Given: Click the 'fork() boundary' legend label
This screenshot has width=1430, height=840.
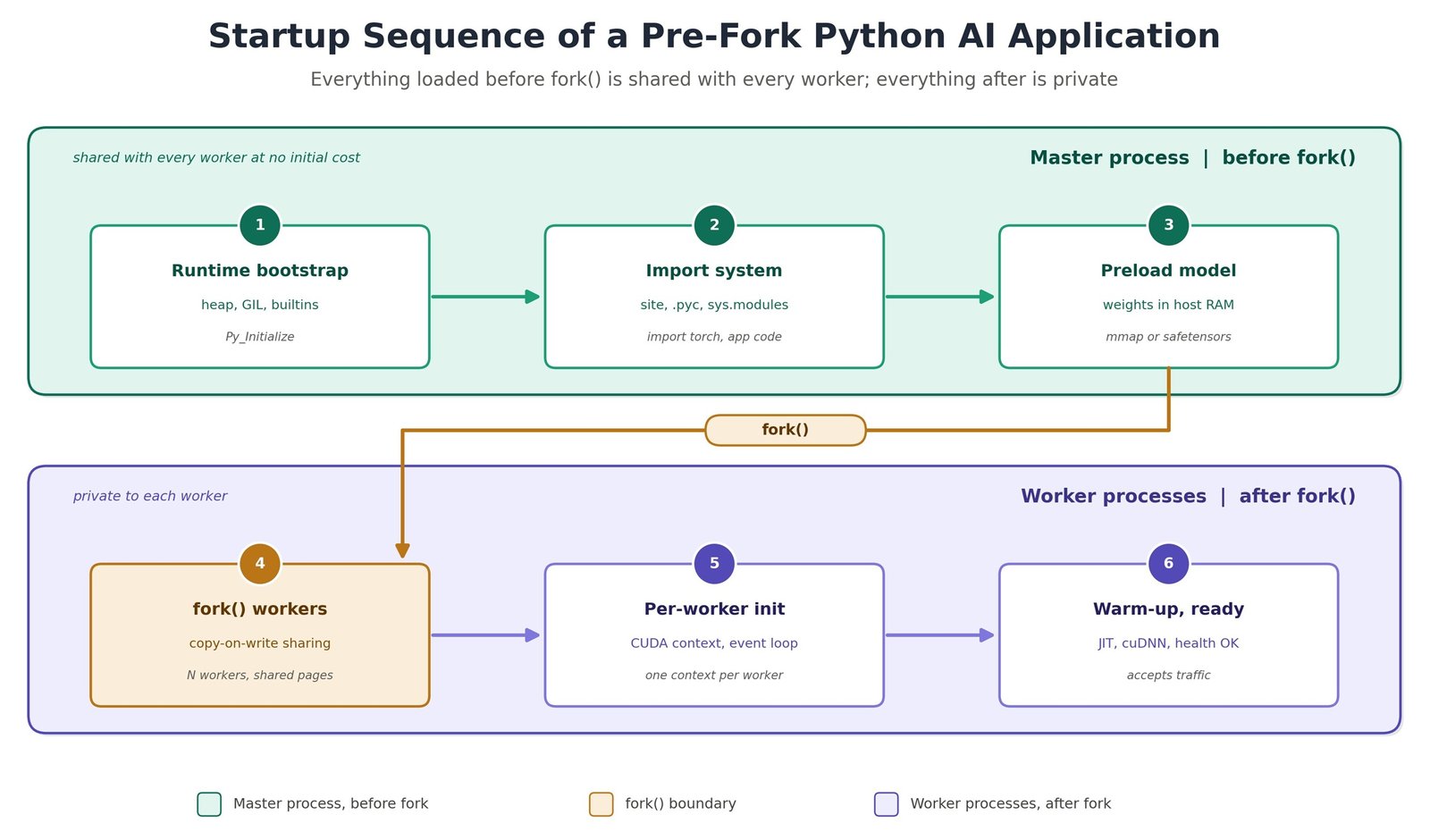Looking at the screenshot, I should 680,804.
